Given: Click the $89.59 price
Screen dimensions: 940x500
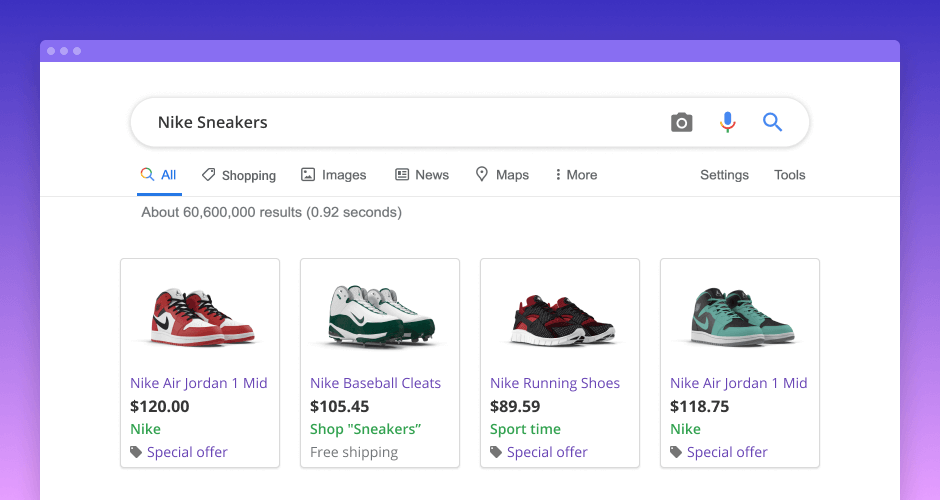Looking at the screenshot, I should (515, 406).
